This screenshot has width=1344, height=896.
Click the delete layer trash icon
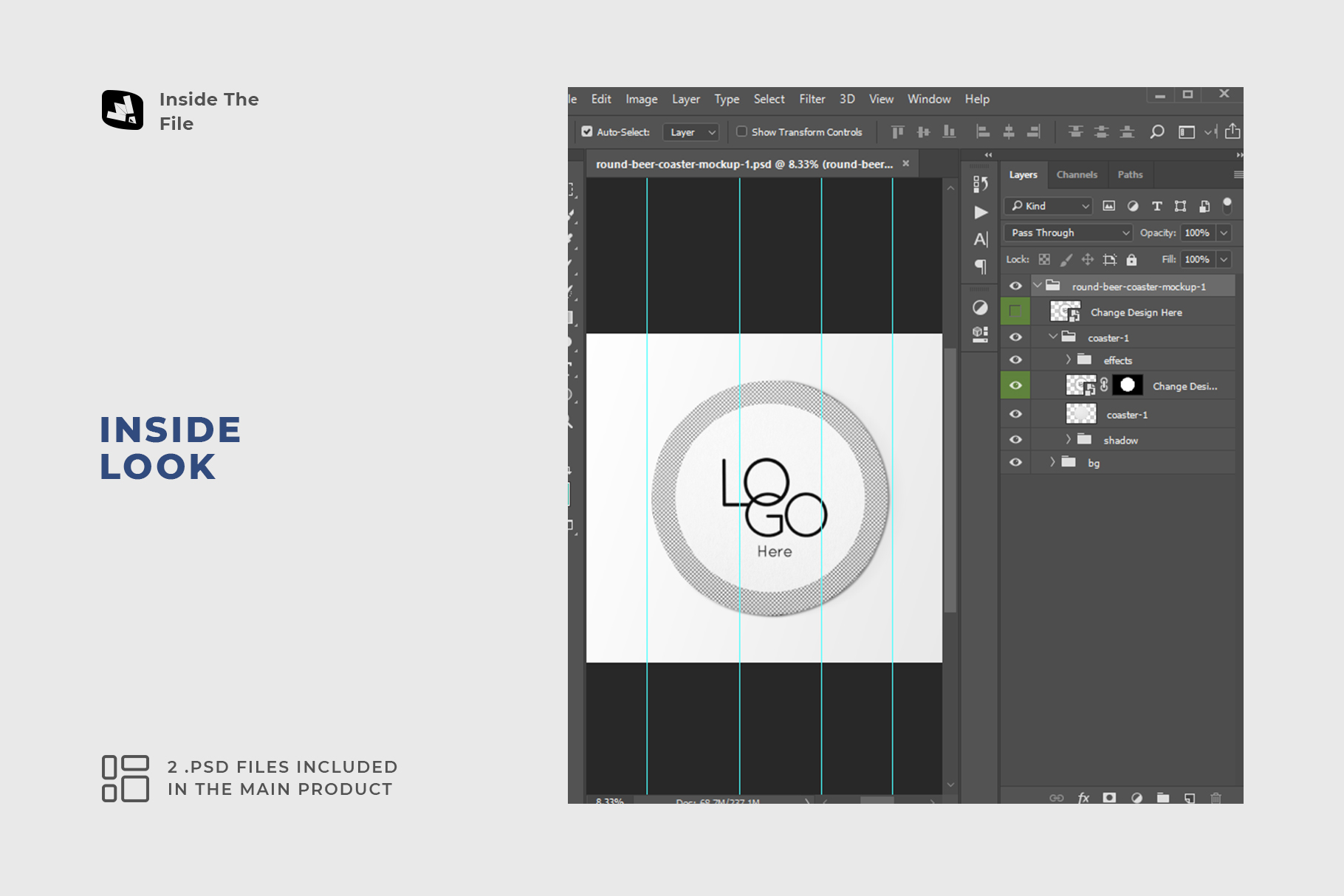click(1216, 798)
